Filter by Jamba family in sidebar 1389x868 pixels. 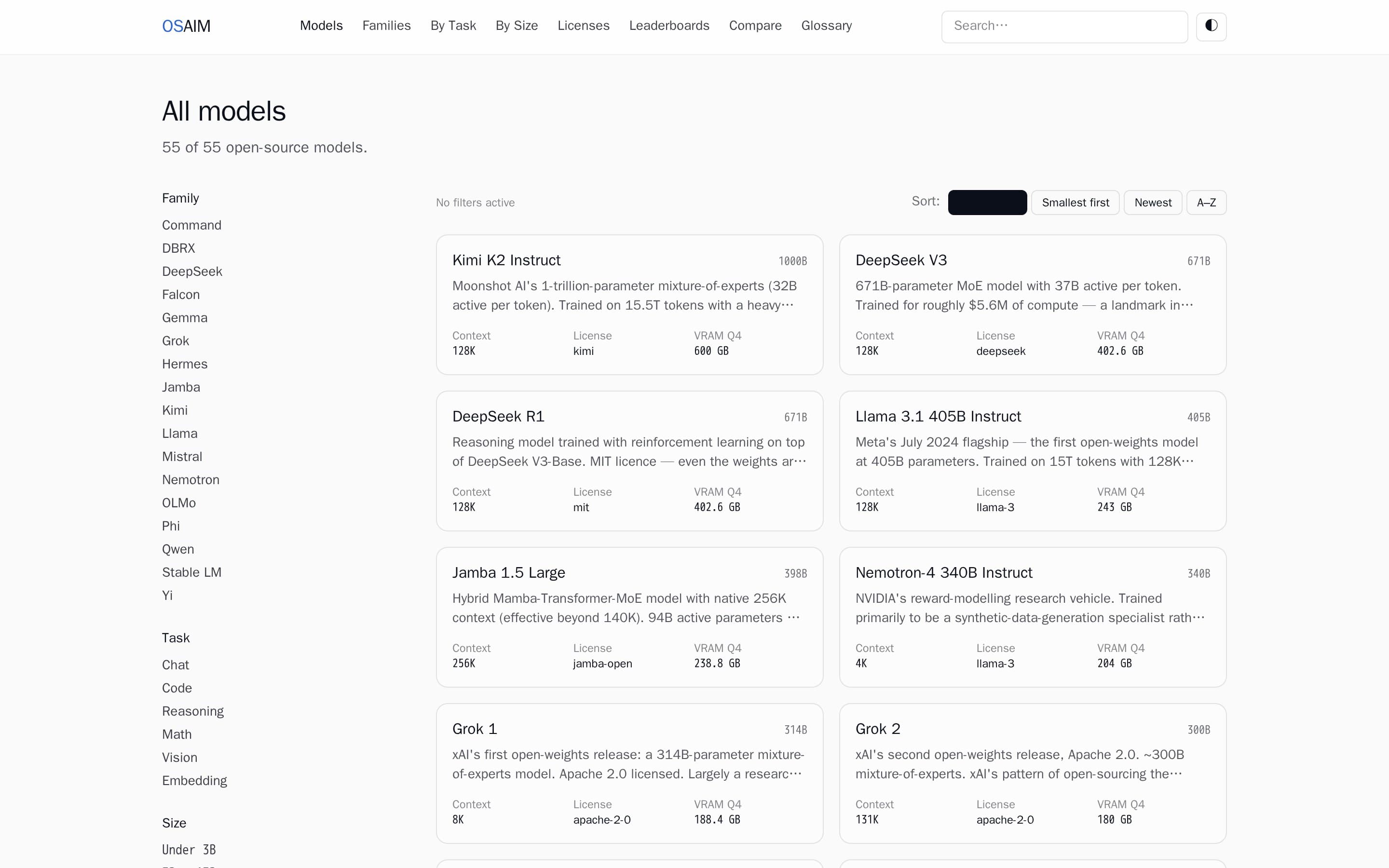pyautogui.click(x=181, y=388)
